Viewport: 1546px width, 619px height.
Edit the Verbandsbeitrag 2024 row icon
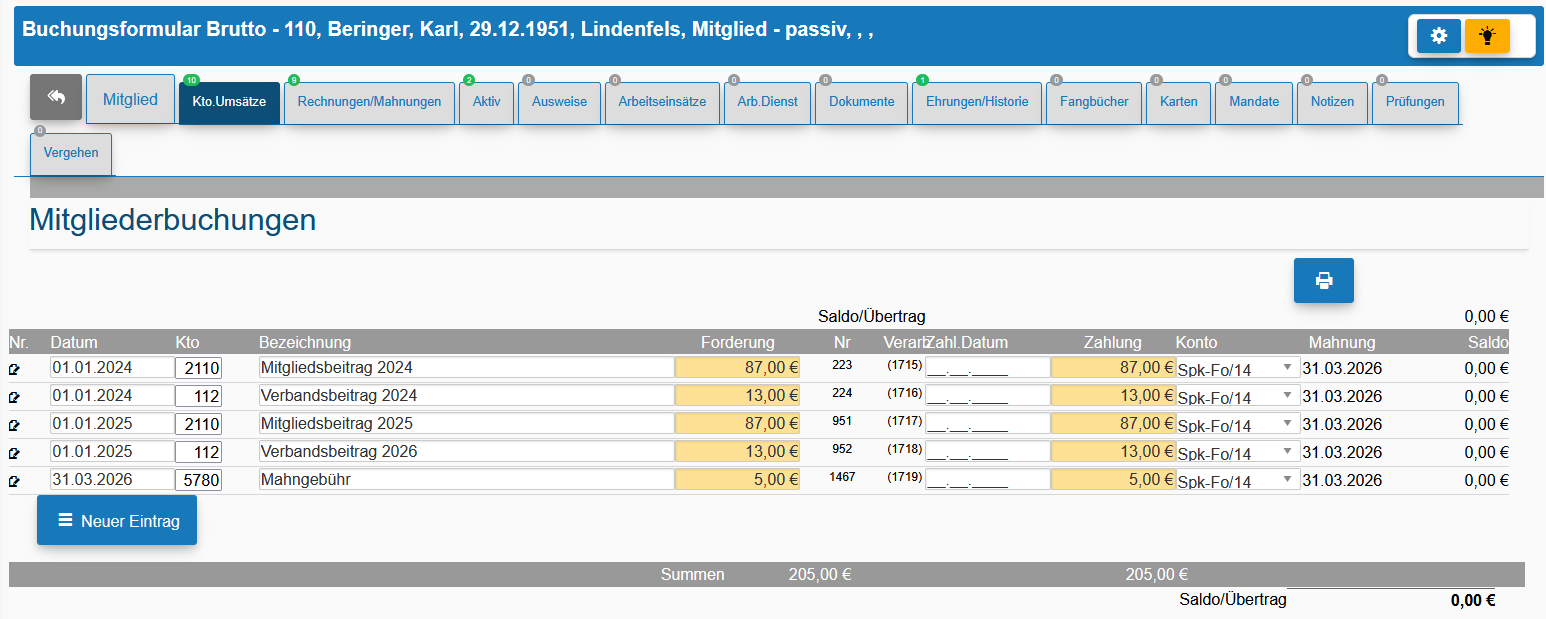(x=14, y=396)
